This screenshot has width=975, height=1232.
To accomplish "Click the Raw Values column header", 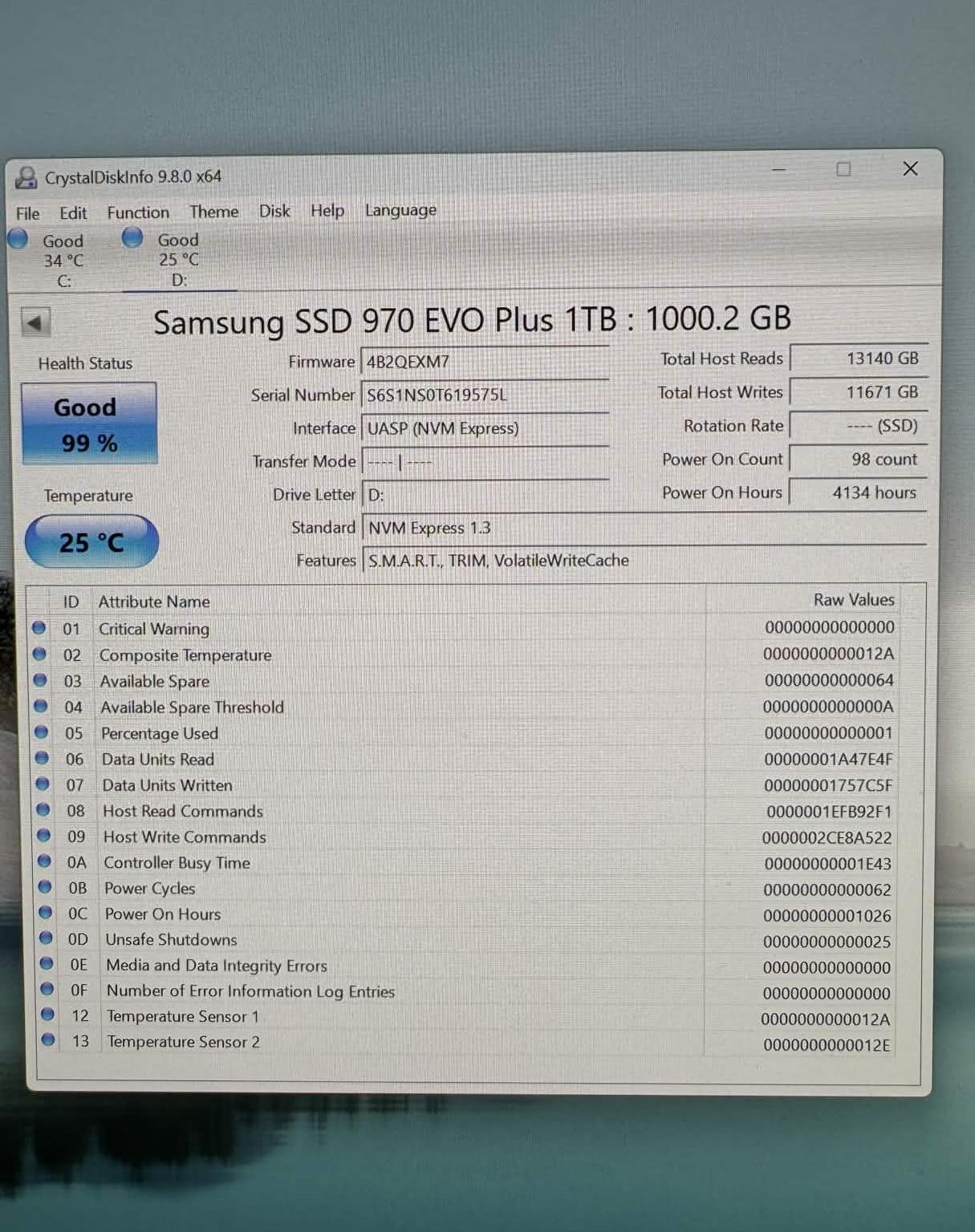I will 853,600.
